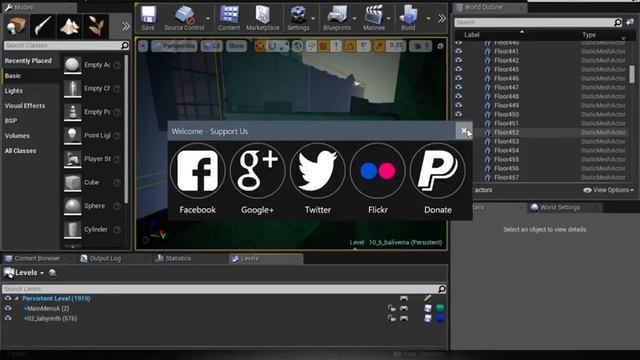640x360 pixels.
Task: Select the Player Start item thumbnail
Action: (x=72, y=159)
